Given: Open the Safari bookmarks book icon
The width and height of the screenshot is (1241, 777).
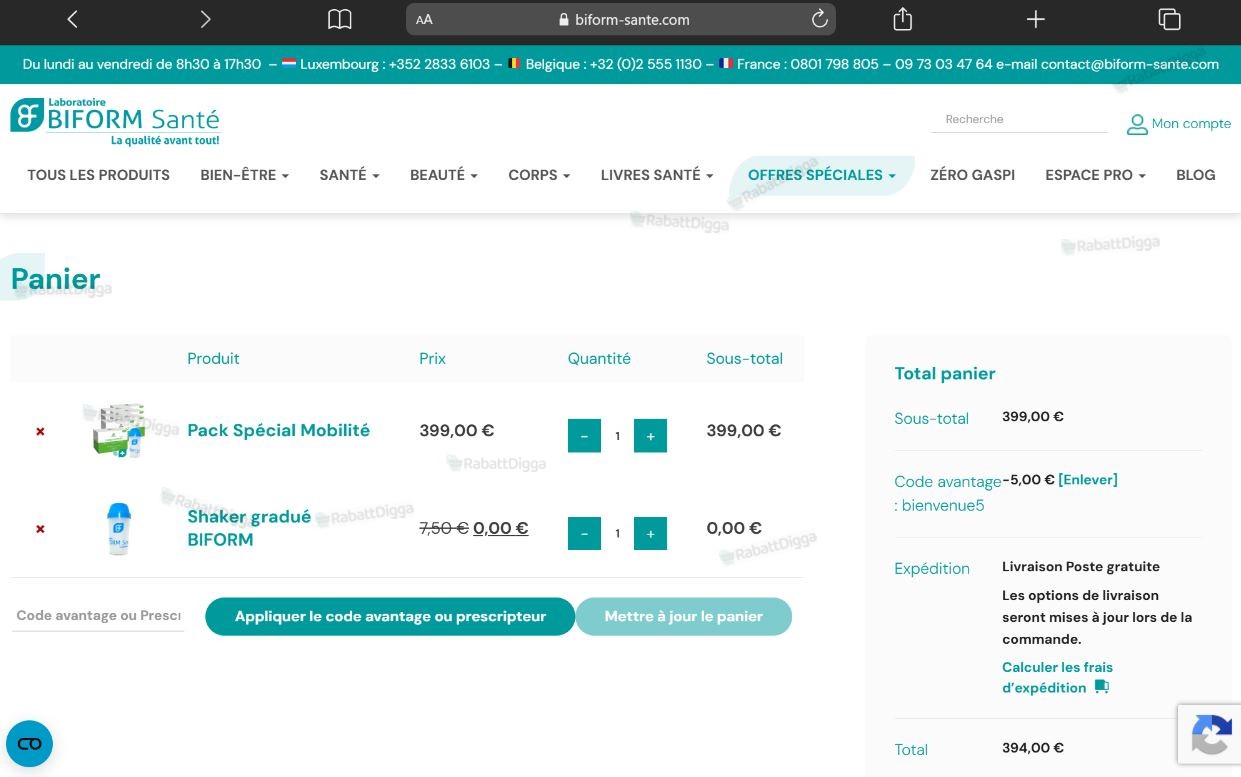Looking at the screenshot, I should pyautogui.click(x=340, y=19).
